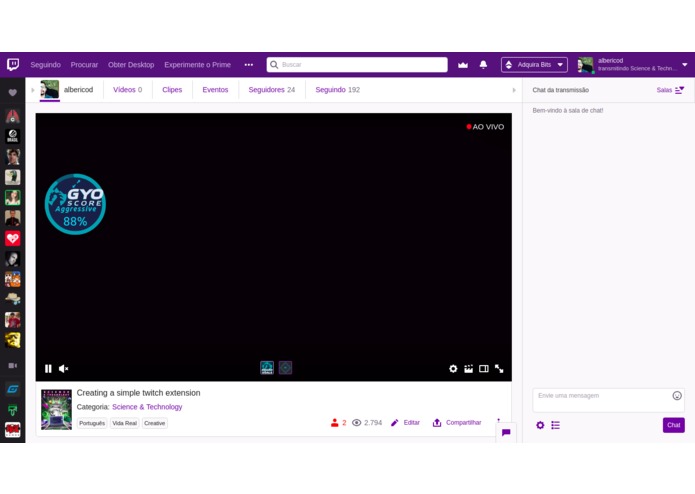Unmute the stream audio
This screenshot has width=695, height=494.
coord(63,369)
